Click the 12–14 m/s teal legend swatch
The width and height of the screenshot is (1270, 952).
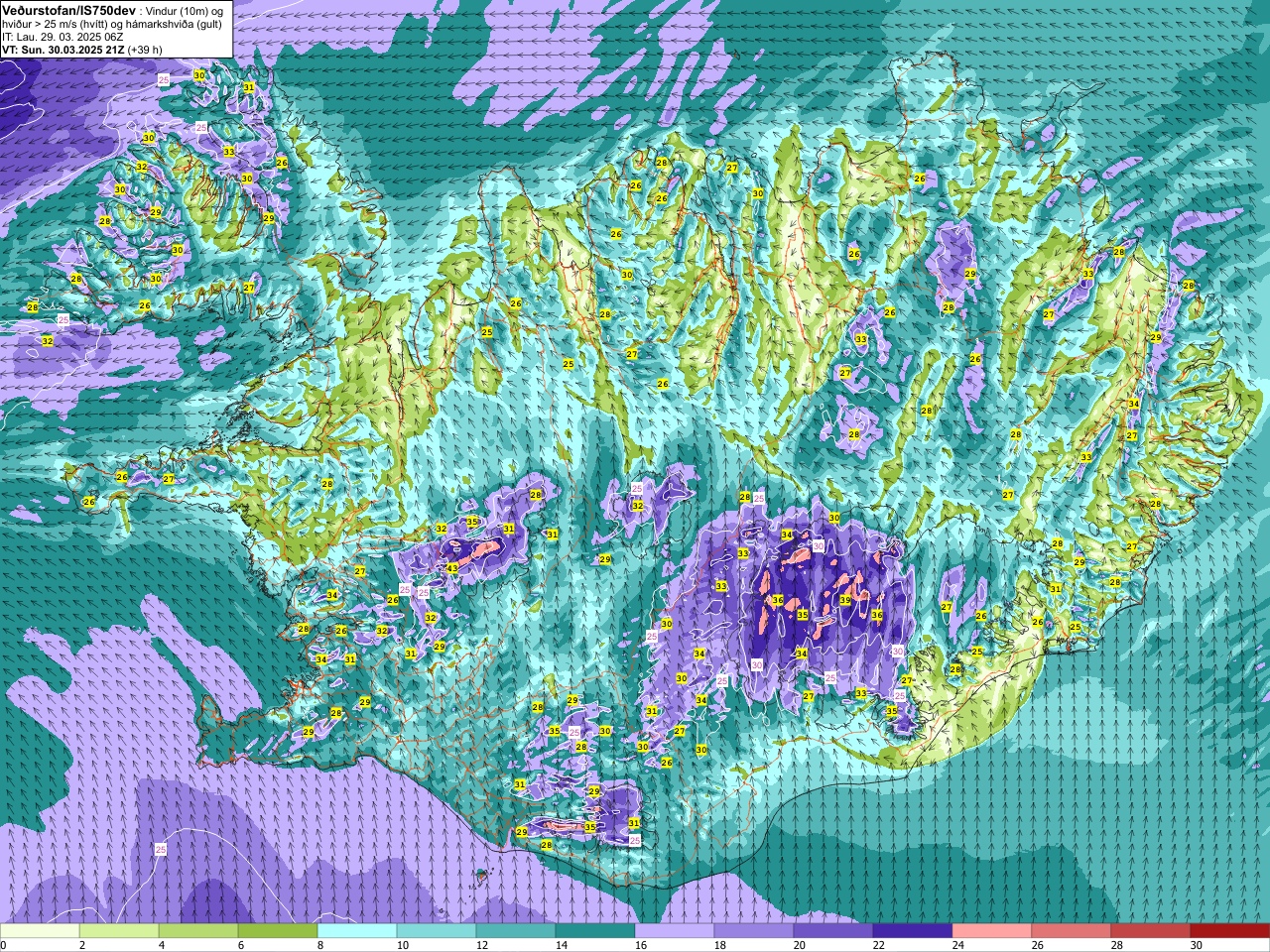pos(516,931)
